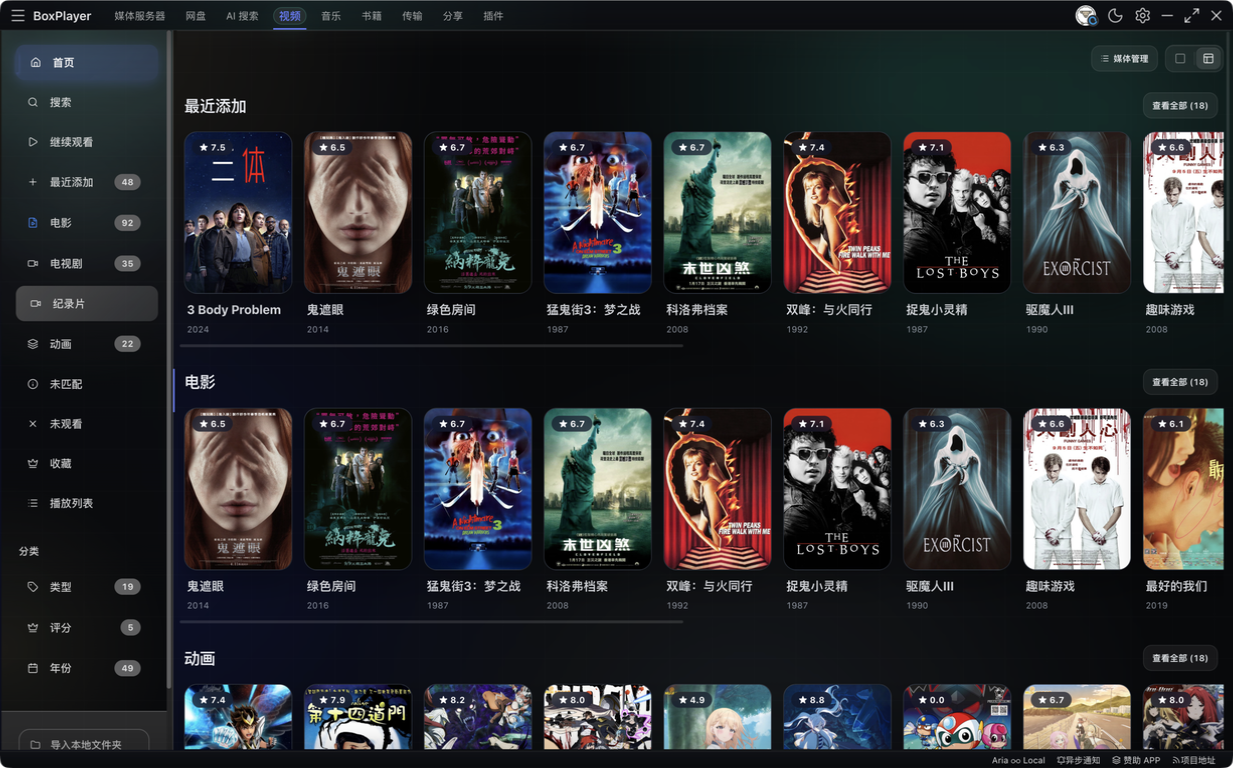1233x768 pixels.
Task: Switch to grid layout view
Action: [1208, 59]
